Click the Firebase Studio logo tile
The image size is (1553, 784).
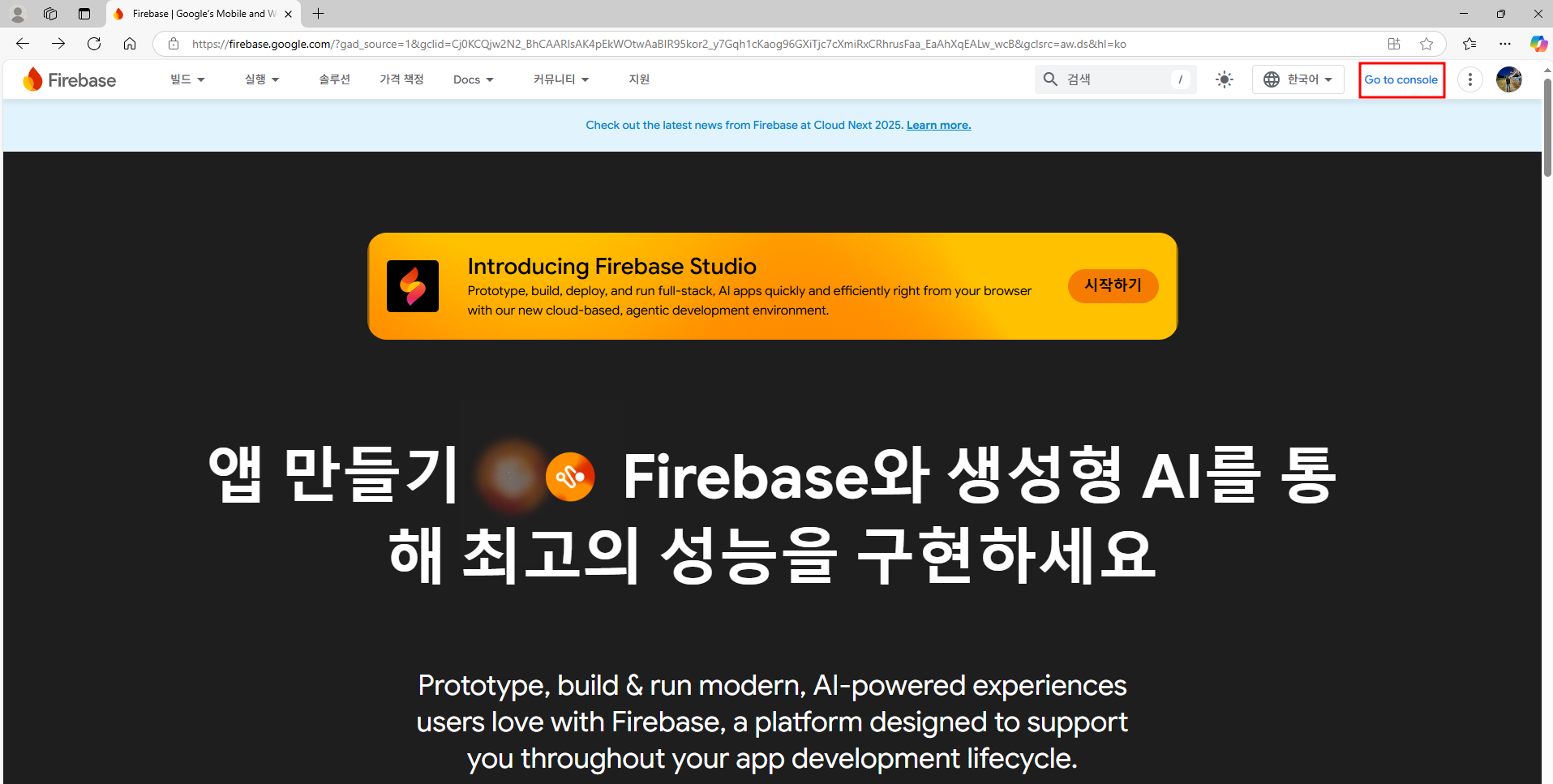pos(413,286)
